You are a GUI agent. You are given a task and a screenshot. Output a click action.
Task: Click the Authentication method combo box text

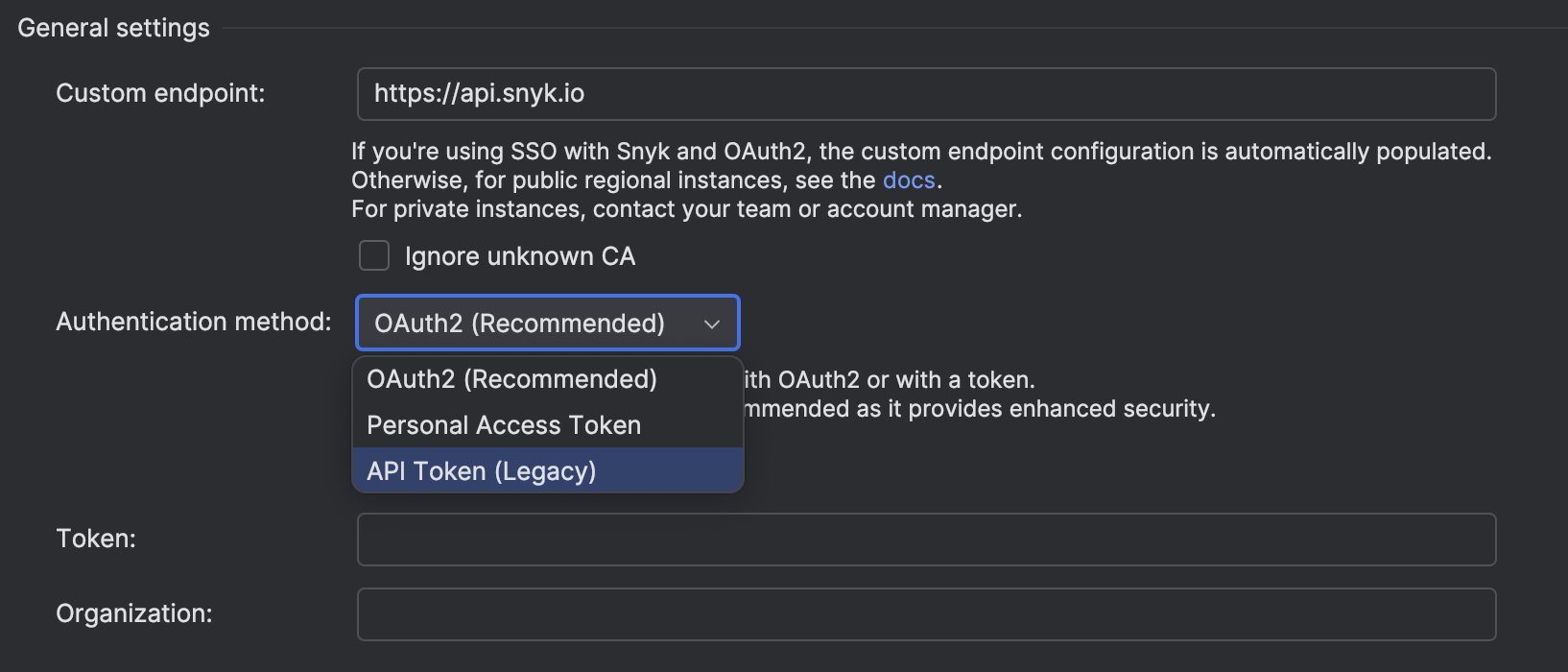click(519, 324)
